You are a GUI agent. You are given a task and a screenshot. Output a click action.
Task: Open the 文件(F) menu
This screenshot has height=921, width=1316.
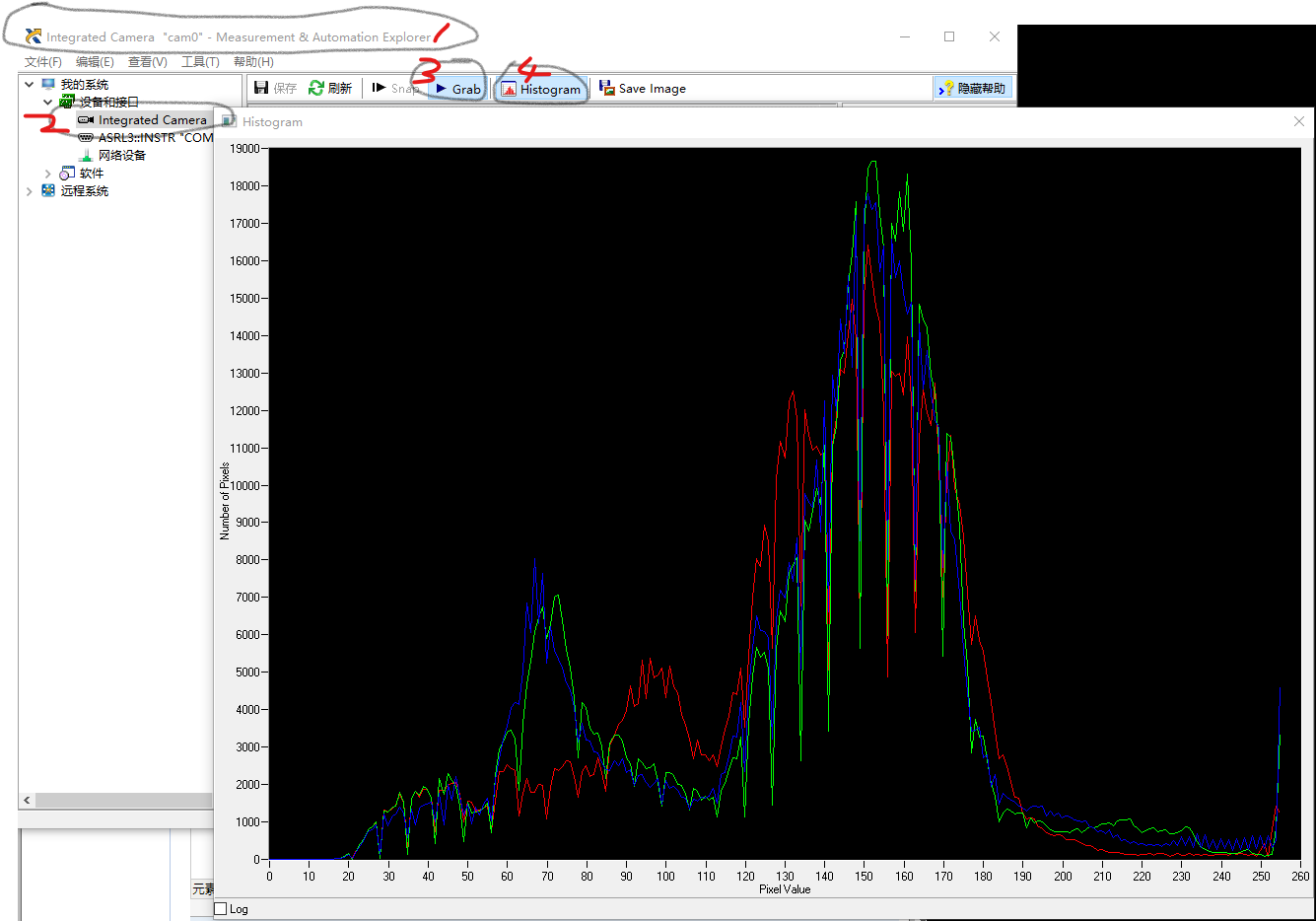pyautogui.click(x=43, y=62)
